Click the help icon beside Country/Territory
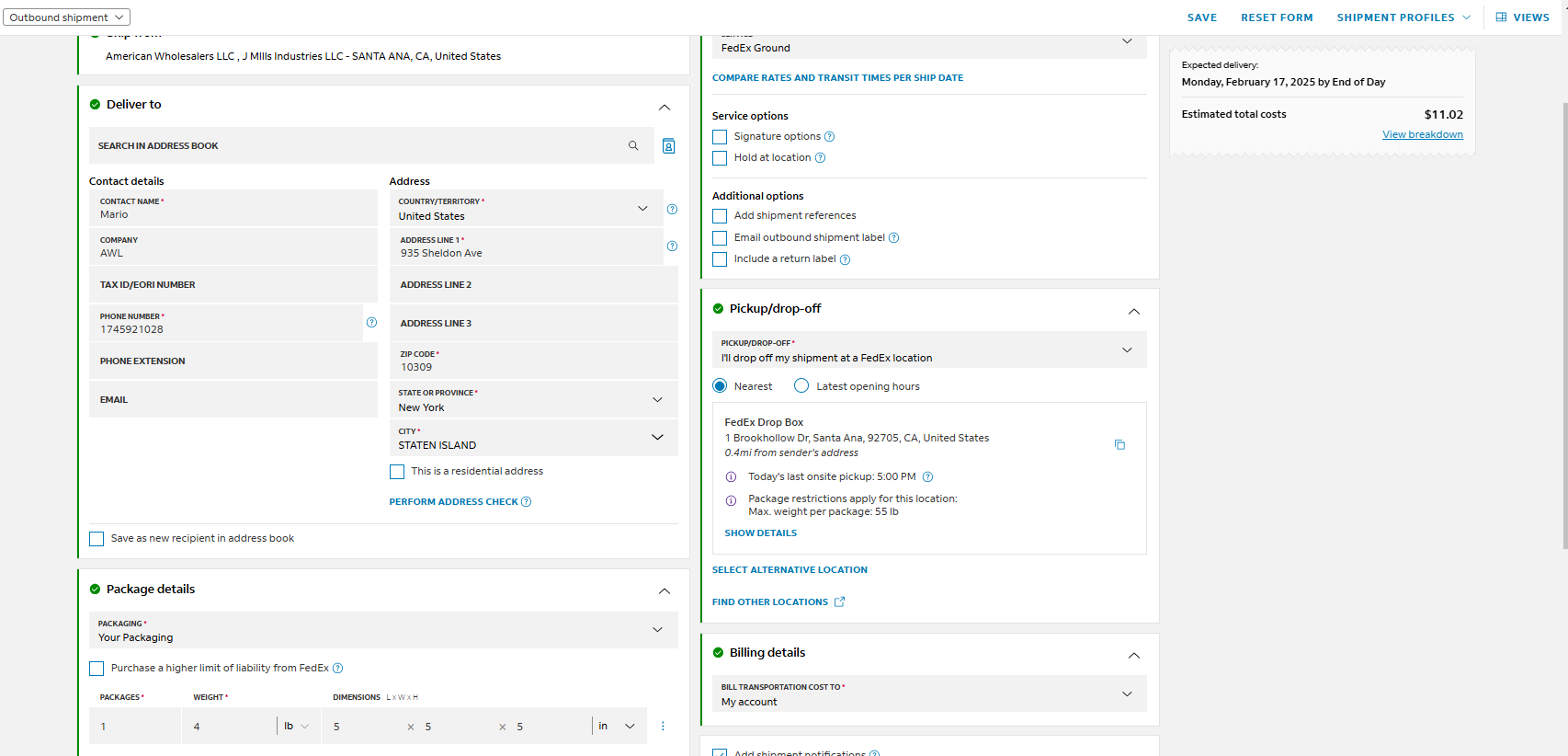This screenshot has height=756, width=1568. pyautogui.click(x=672, y=209)
